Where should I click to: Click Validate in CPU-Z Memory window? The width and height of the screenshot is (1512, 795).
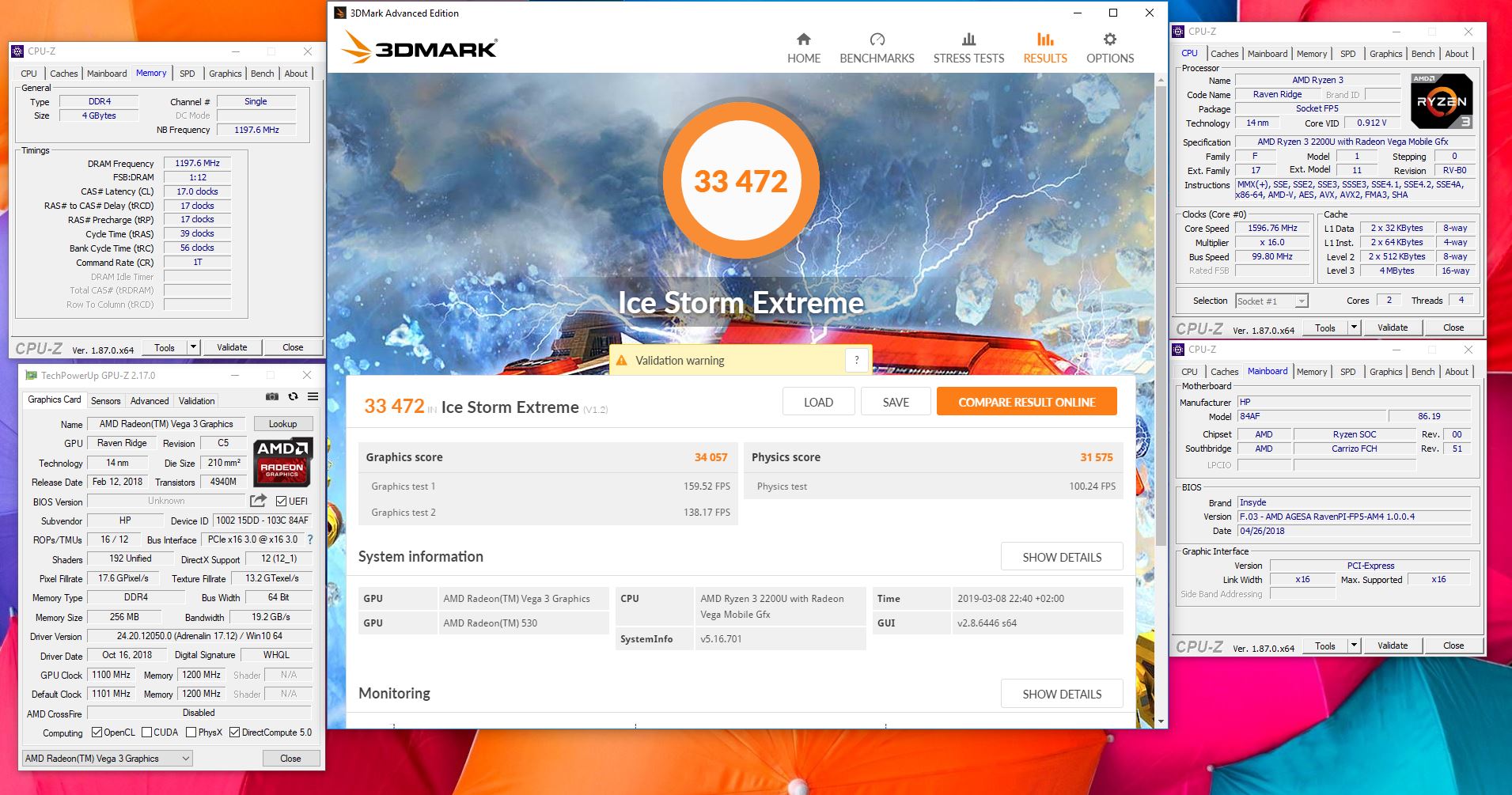point(232,347)
